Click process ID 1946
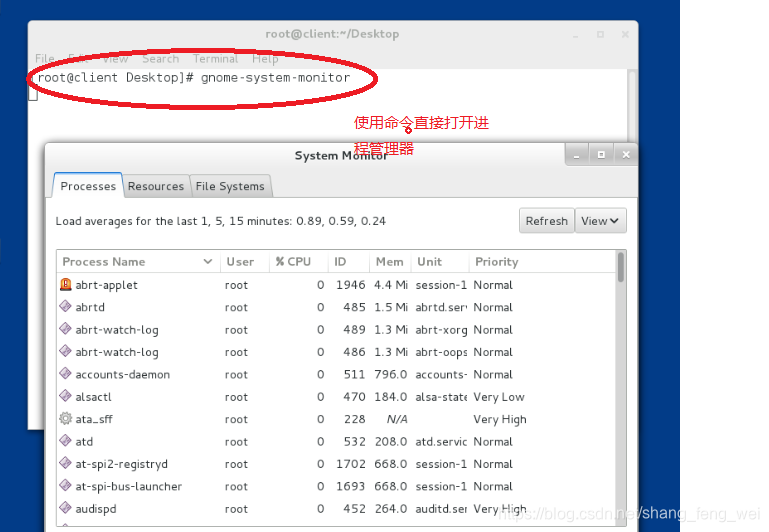The height and width of the screenshot is (532, 769). pos(350,285)
